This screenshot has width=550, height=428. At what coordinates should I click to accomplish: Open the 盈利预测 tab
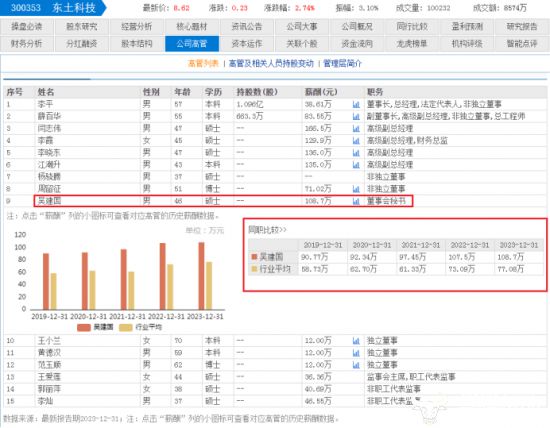point(467,26)
